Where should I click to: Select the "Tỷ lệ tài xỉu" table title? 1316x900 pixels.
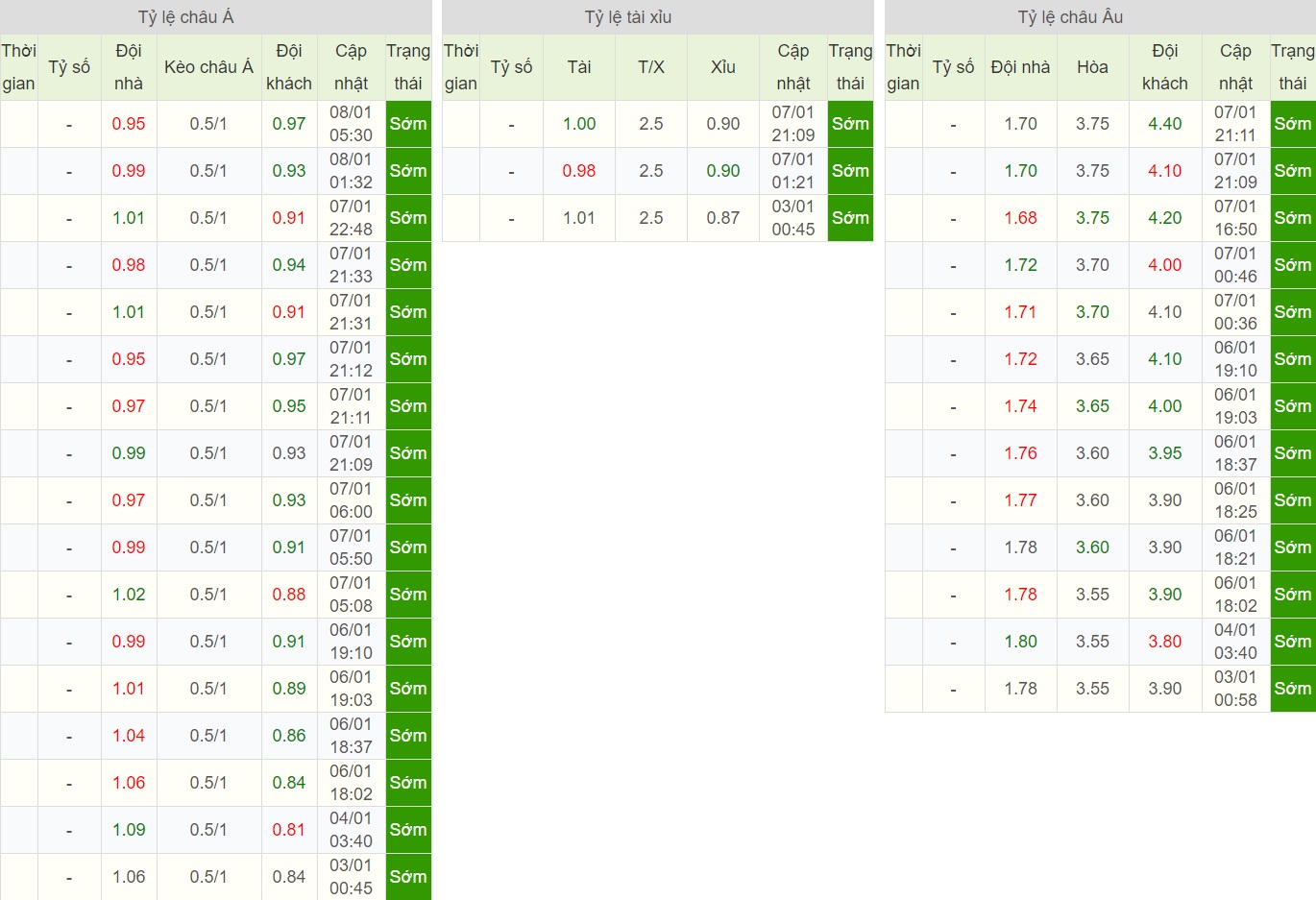point(628,17)
